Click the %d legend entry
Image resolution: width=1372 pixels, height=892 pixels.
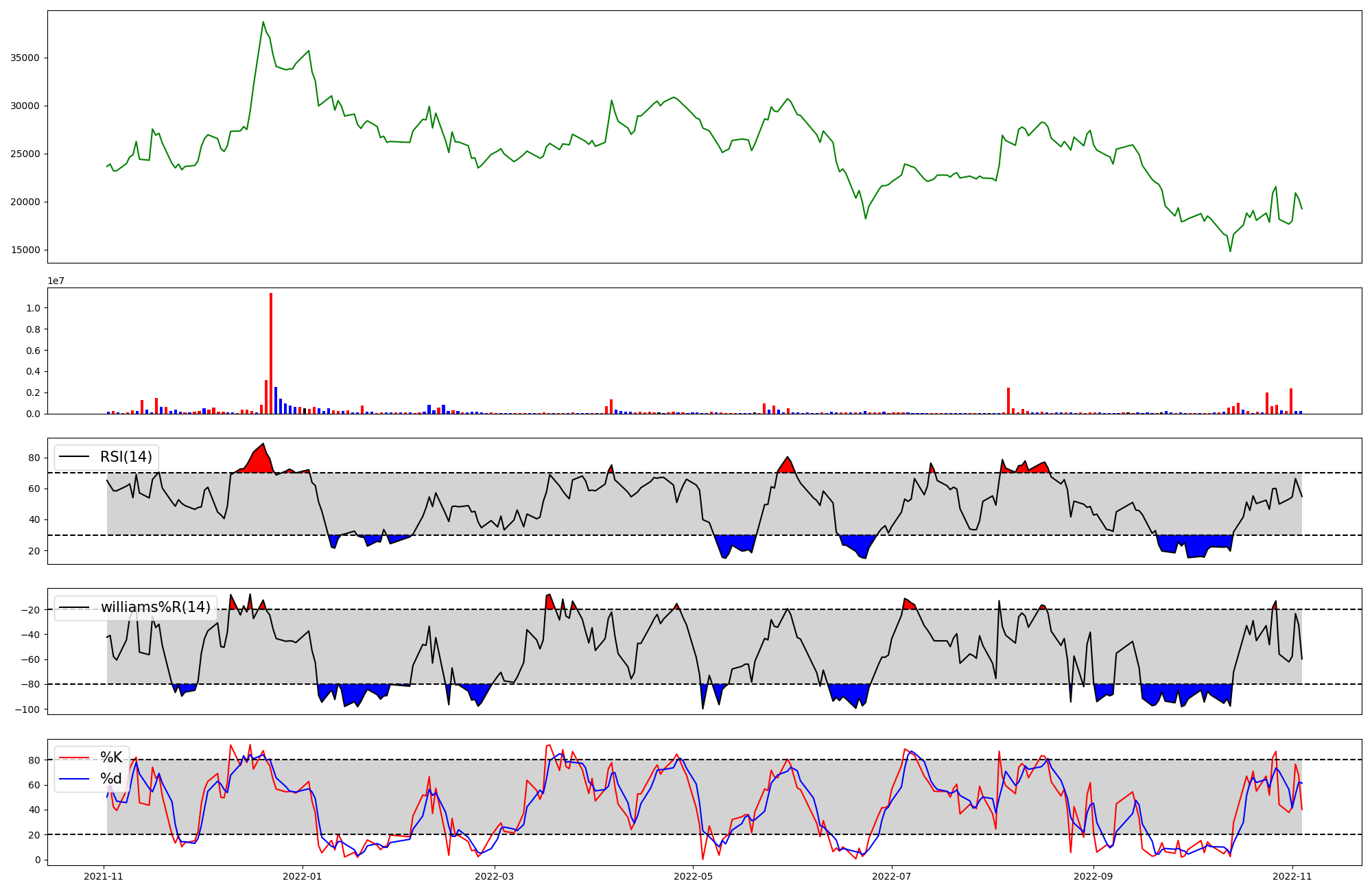[111, 779]
